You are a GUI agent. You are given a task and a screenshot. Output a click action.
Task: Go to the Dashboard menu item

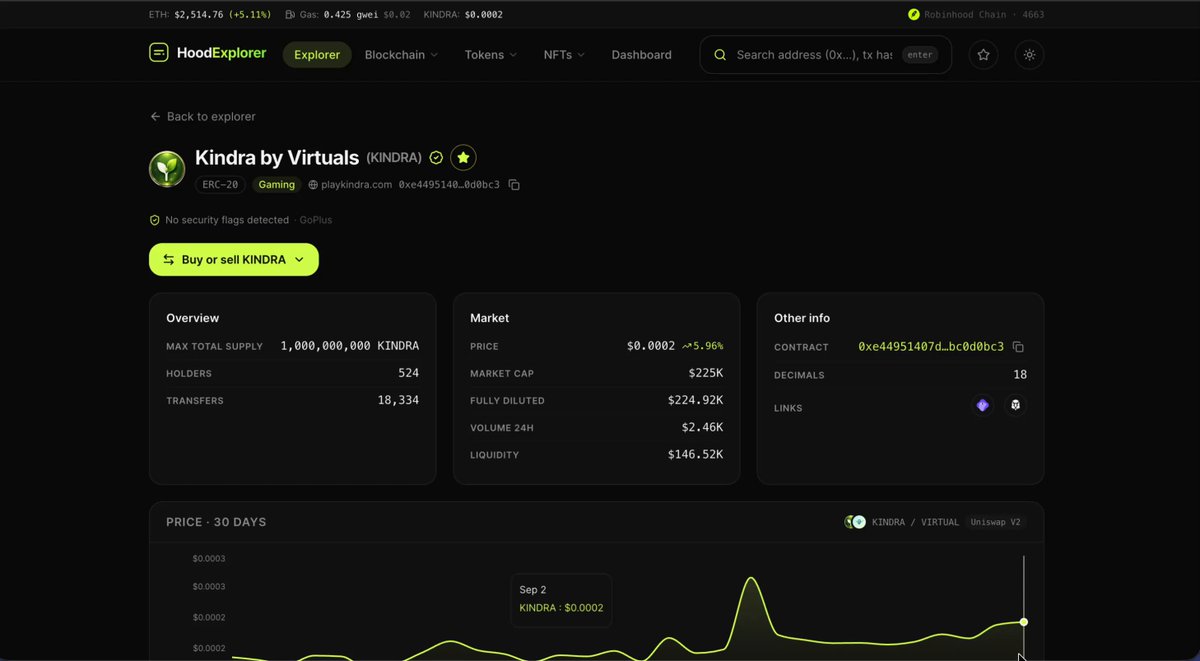tap(642, 55)
